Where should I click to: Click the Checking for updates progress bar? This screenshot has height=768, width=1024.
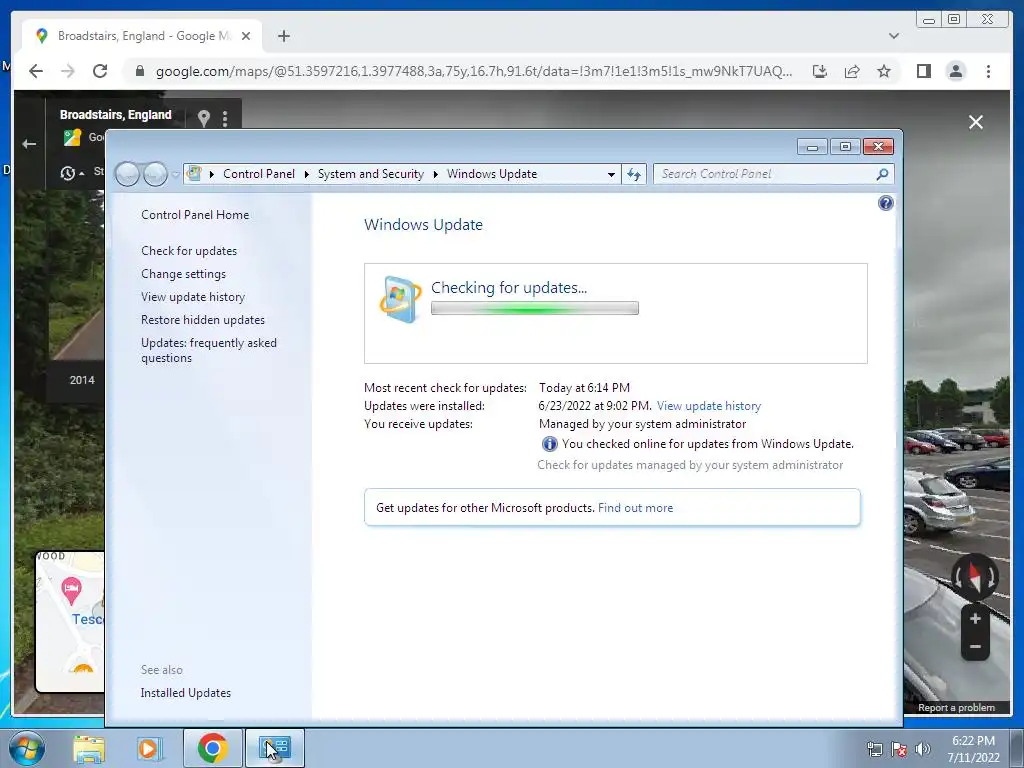[534, 308]
